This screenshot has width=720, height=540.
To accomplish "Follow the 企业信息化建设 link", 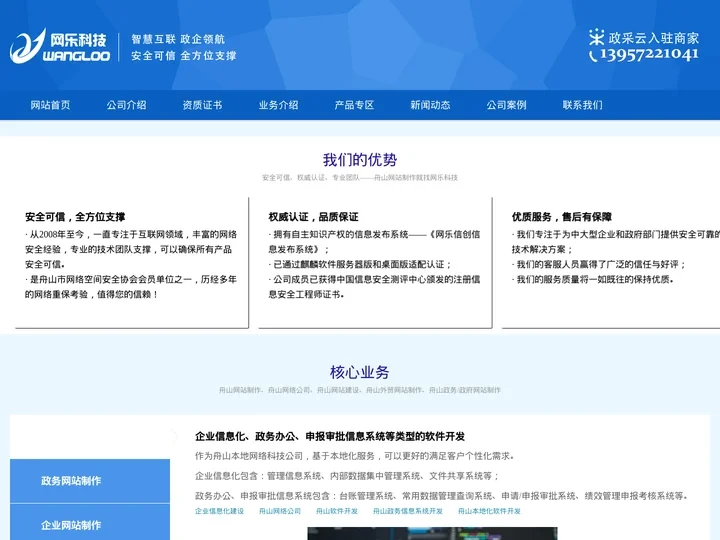I will (x=219, y=511).
